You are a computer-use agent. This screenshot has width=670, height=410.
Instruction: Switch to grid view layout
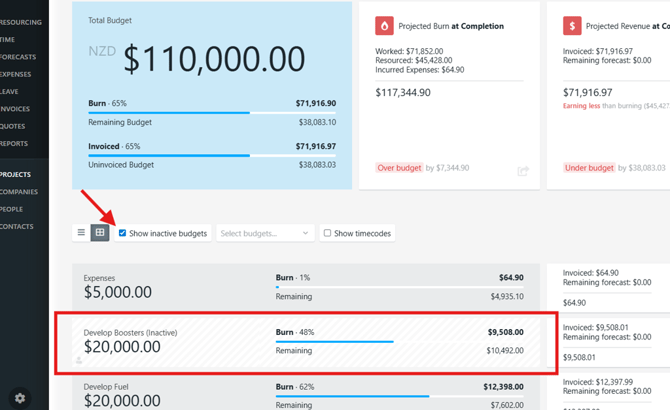point(100,233)
